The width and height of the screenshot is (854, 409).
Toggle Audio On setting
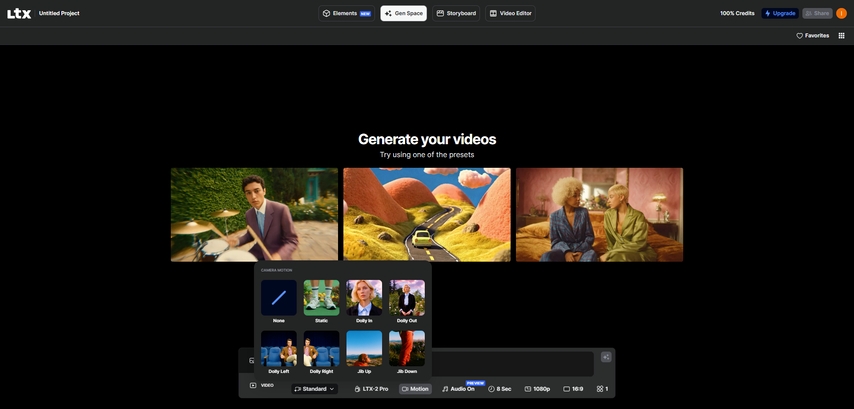(458, 389)
